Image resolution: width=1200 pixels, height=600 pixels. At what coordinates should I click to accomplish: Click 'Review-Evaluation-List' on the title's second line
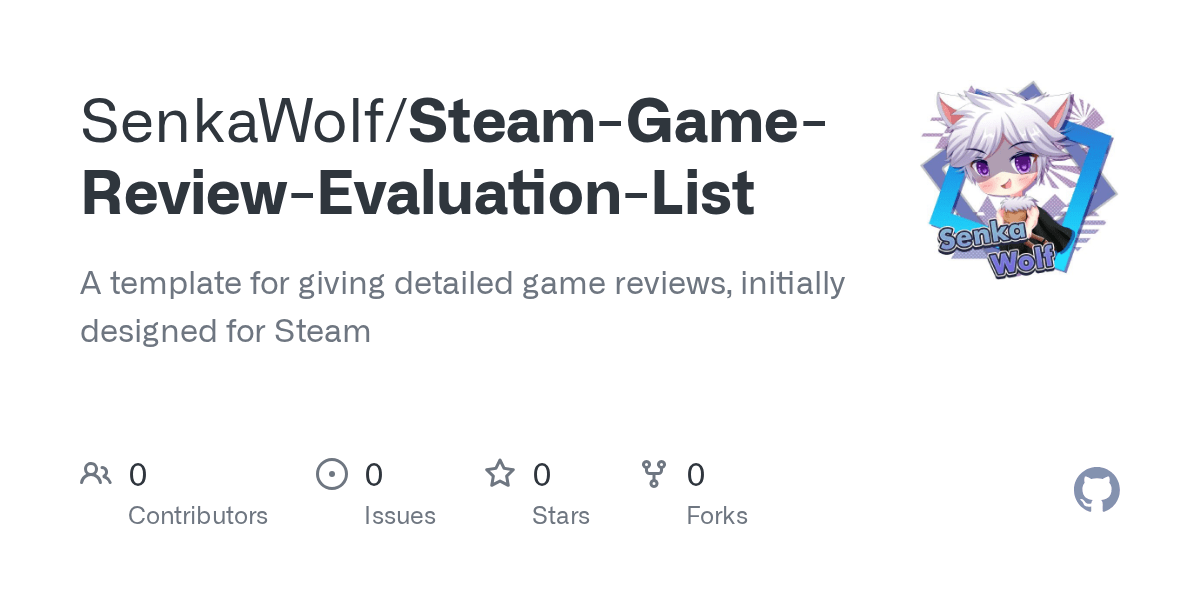[417, 194]
